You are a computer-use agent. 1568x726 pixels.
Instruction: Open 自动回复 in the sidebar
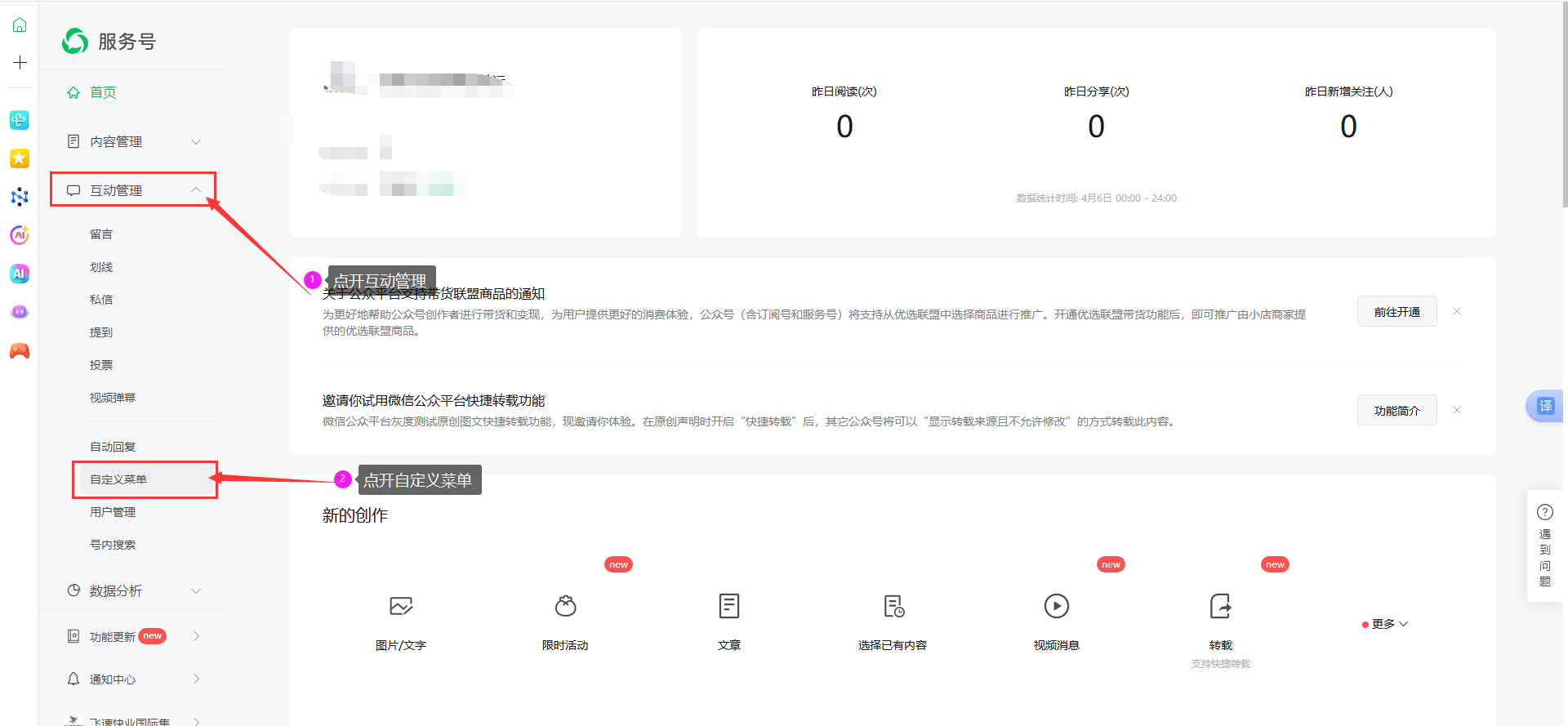(x=113, y=447)
